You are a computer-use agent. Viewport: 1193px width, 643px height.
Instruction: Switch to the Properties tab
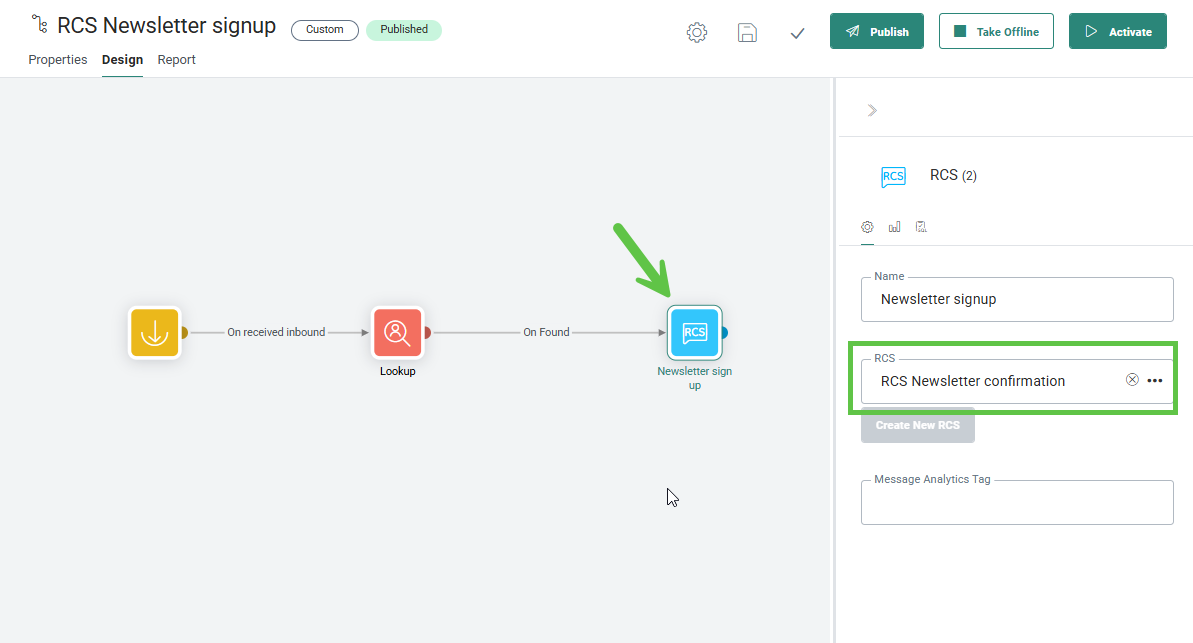coord(58,60)
